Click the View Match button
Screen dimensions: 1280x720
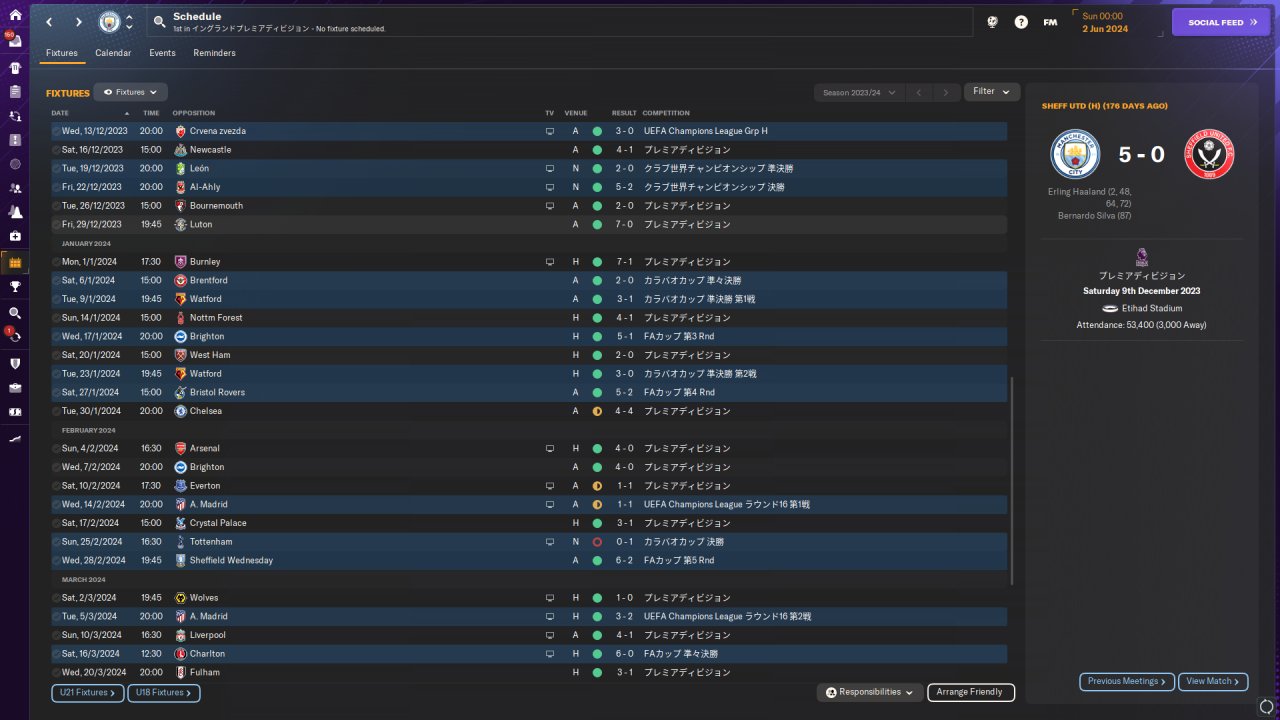tap(1213, 681)
